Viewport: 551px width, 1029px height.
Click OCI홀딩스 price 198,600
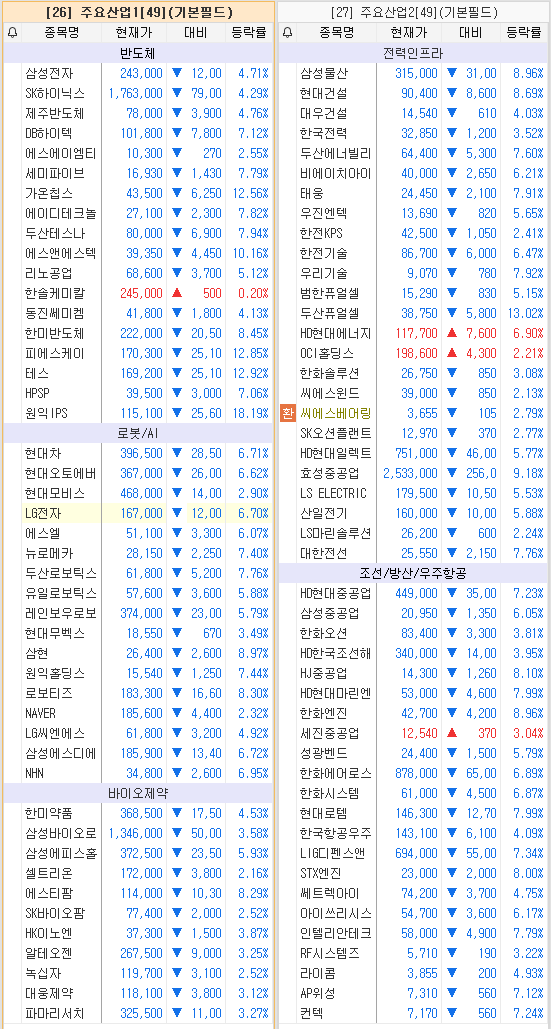point(416,354)
